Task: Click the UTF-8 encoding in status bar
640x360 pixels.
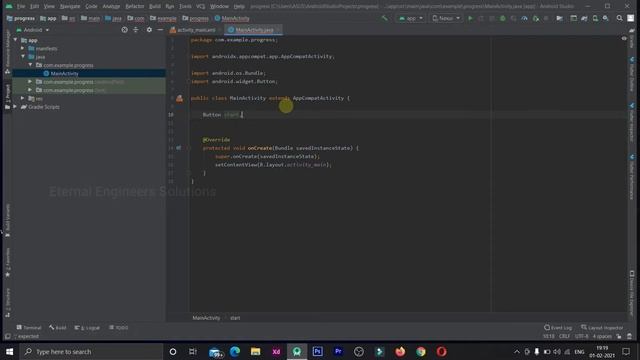Action: [581, 336]
